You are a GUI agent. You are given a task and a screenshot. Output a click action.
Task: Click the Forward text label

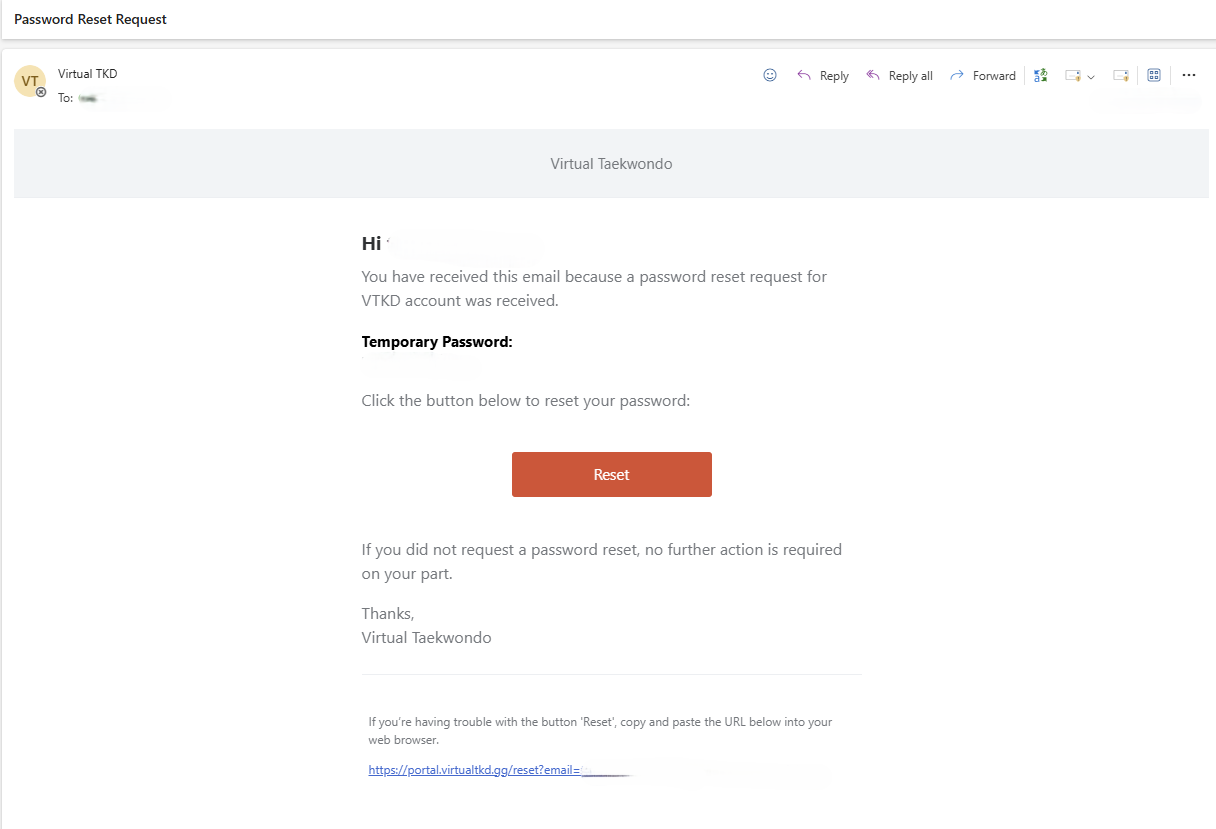coord(994,76)
